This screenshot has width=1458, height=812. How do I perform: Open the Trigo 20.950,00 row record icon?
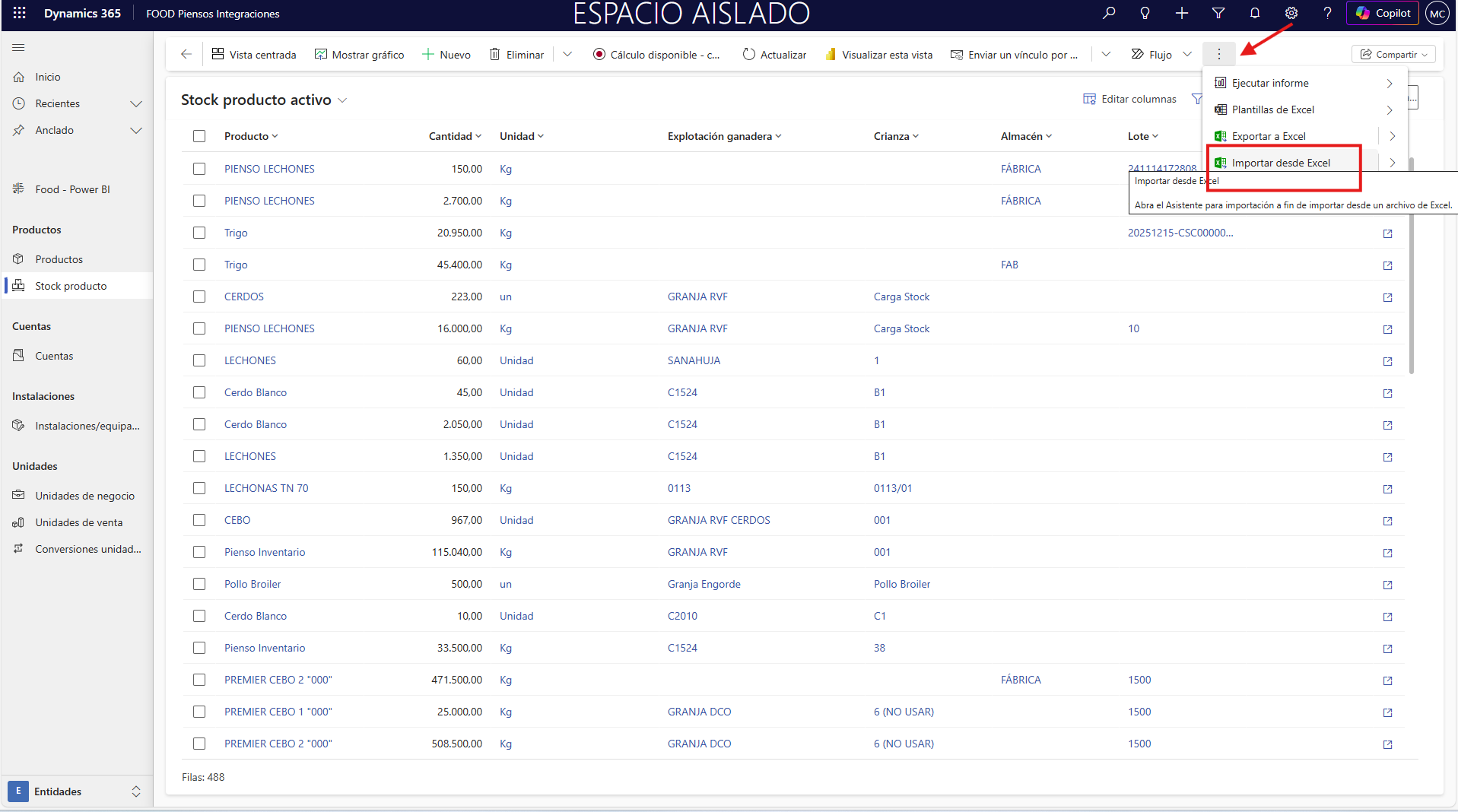[x=1387, y=233]
